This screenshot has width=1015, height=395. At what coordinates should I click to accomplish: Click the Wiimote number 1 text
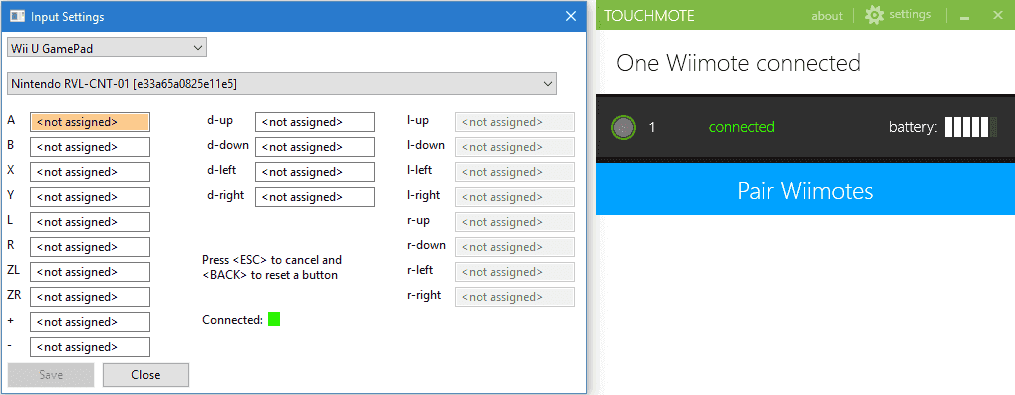tap(652, 128)
